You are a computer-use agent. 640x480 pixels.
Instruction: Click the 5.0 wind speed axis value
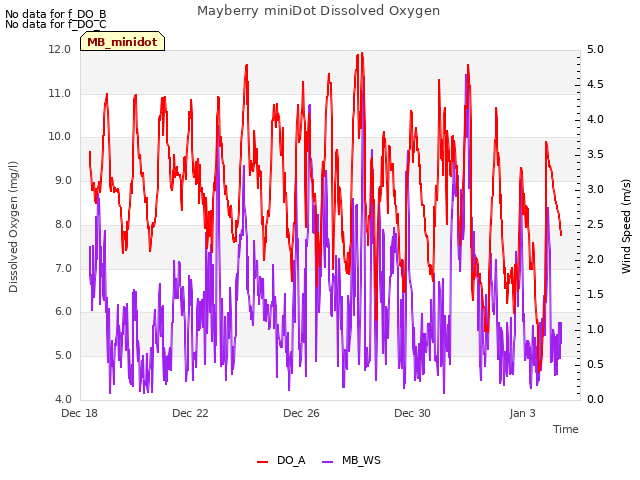595,49
